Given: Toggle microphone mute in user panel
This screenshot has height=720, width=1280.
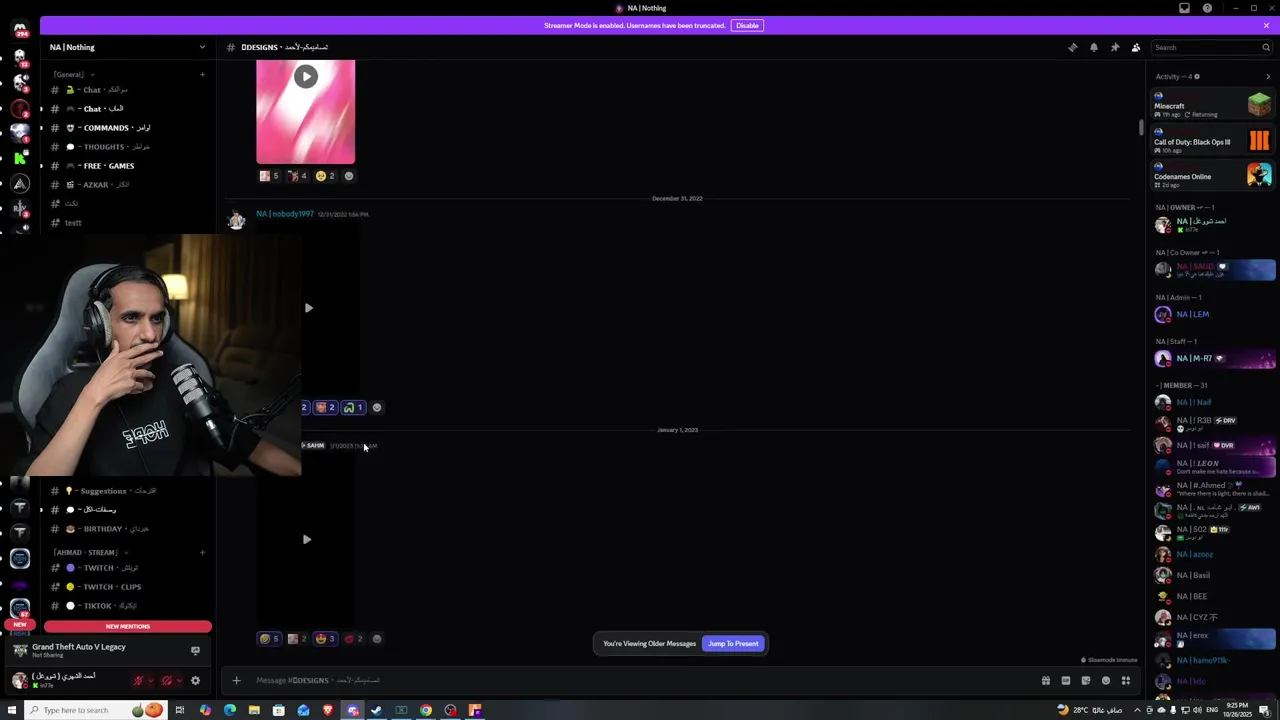Looking at the screenshot, I should coord(138,681).
